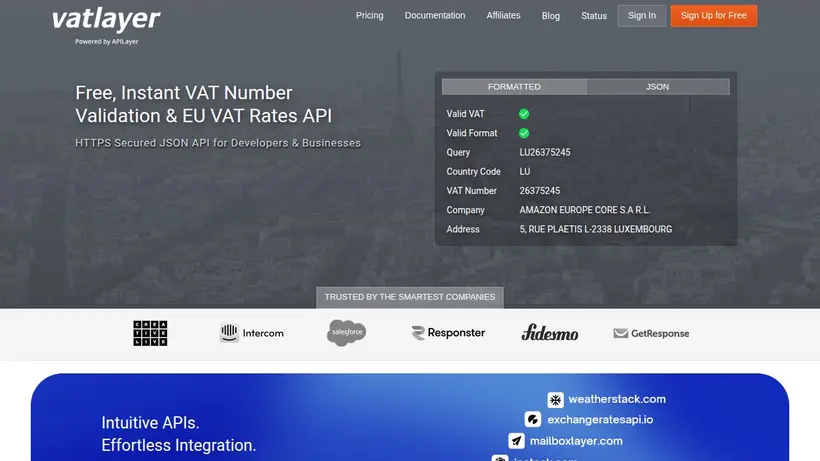Open the mailboxlayer.com link
This screenshot has width=820, height=461.
[576, 441]
